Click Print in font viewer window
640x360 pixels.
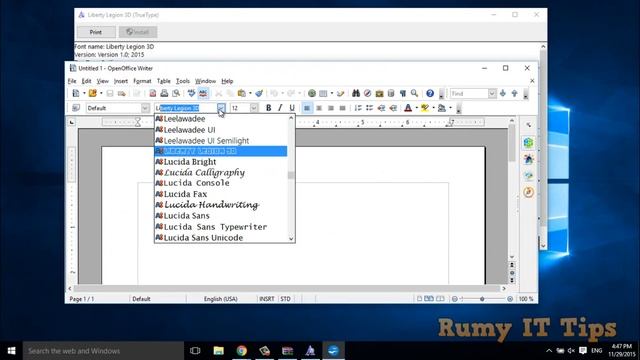click(x=96, y=32)
